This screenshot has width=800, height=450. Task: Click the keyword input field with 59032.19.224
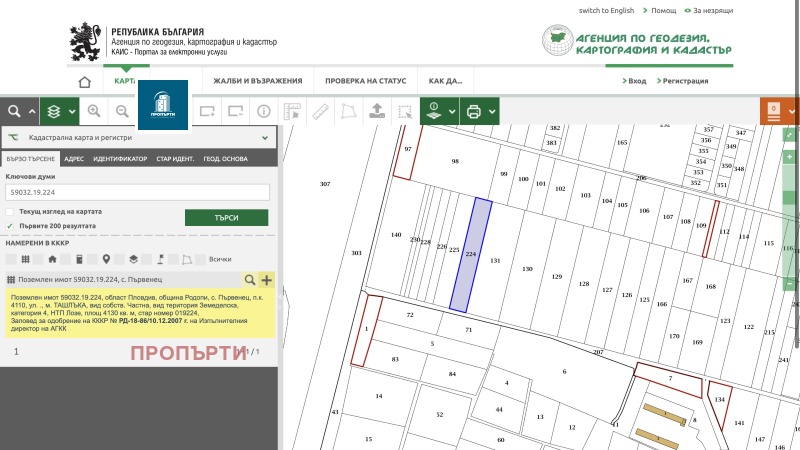138,192
